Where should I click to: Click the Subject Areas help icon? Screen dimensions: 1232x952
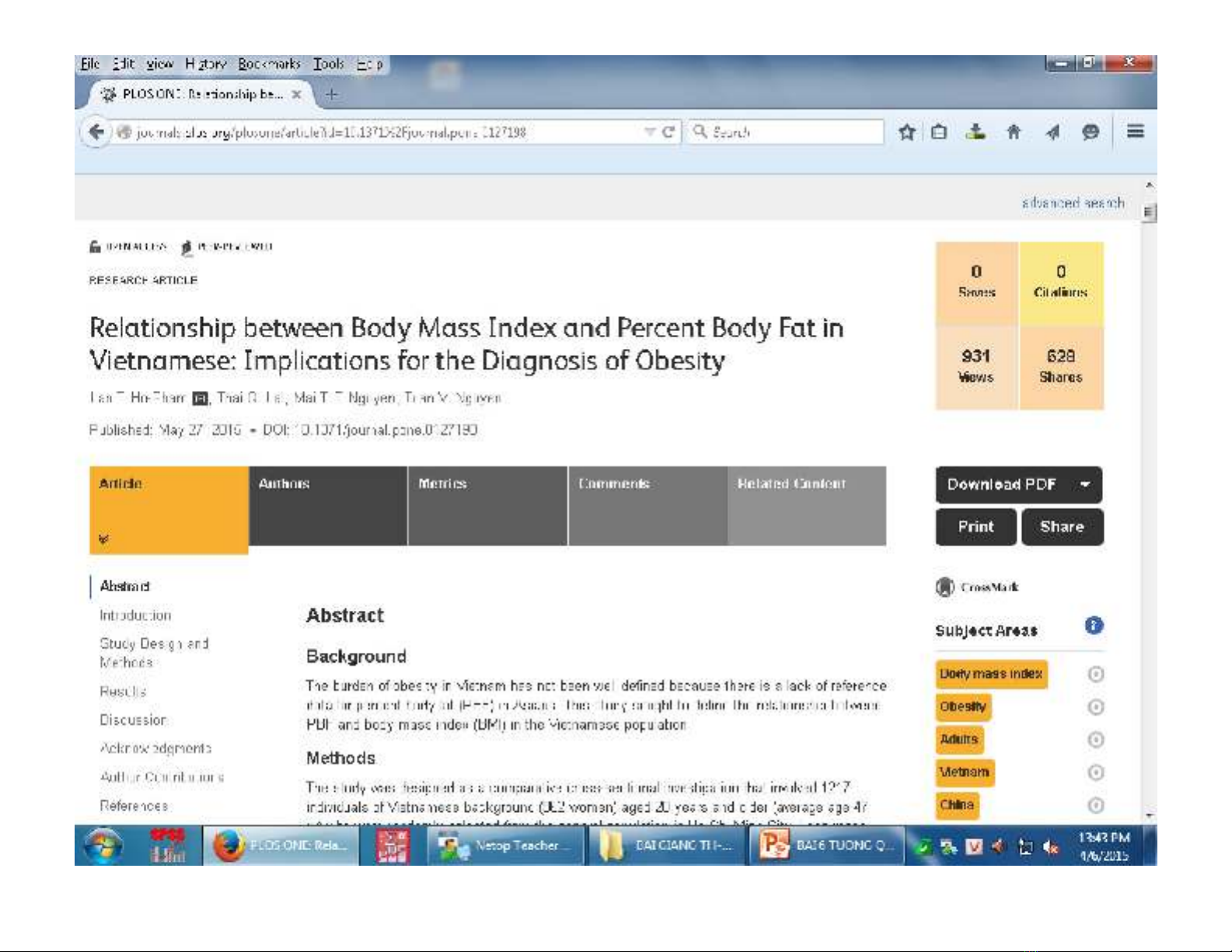point(1094,626)
